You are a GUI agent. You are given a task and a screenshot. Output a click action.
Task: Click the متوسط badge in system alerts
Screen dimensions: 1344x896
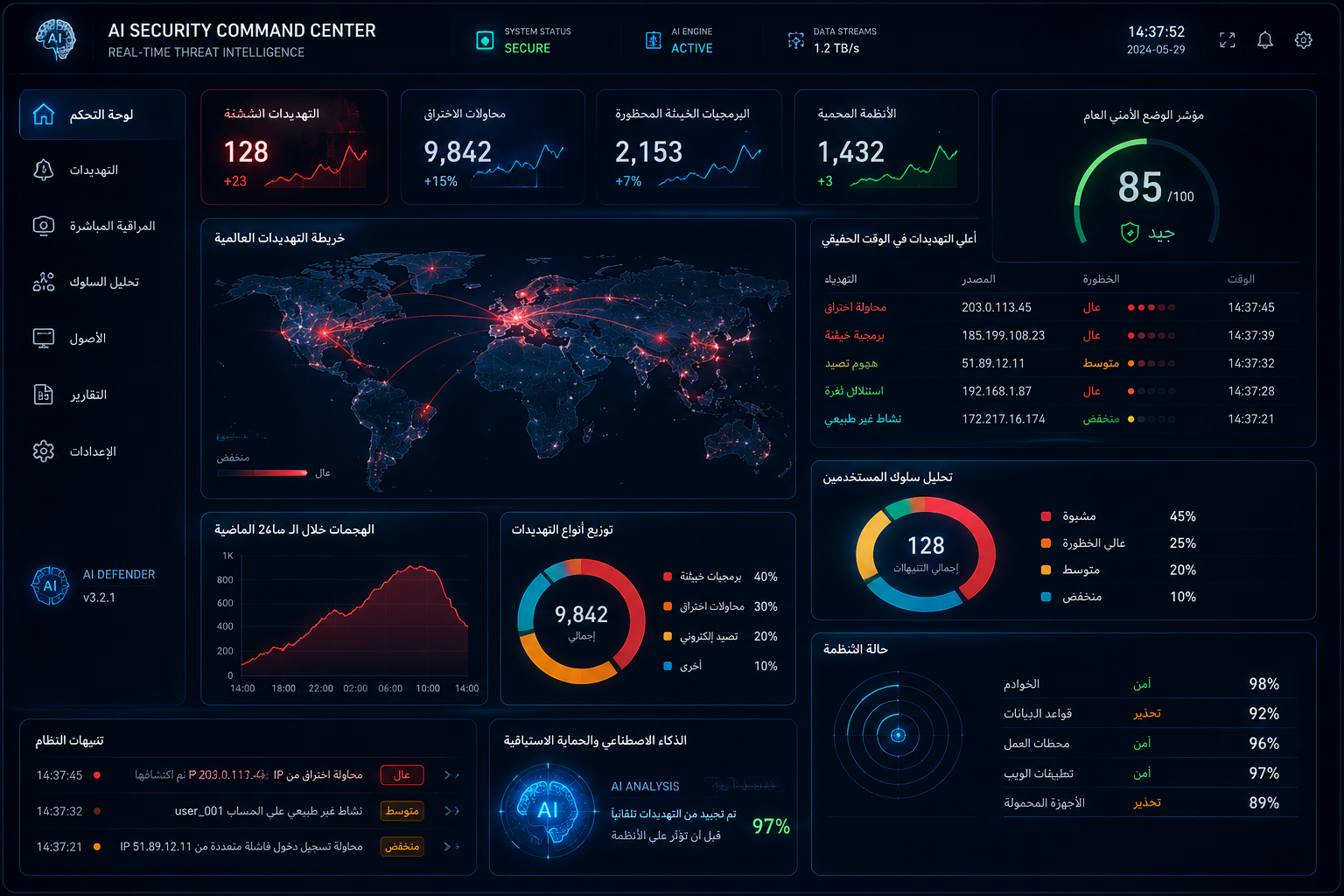pyautogui.click(x=402, y=811)
